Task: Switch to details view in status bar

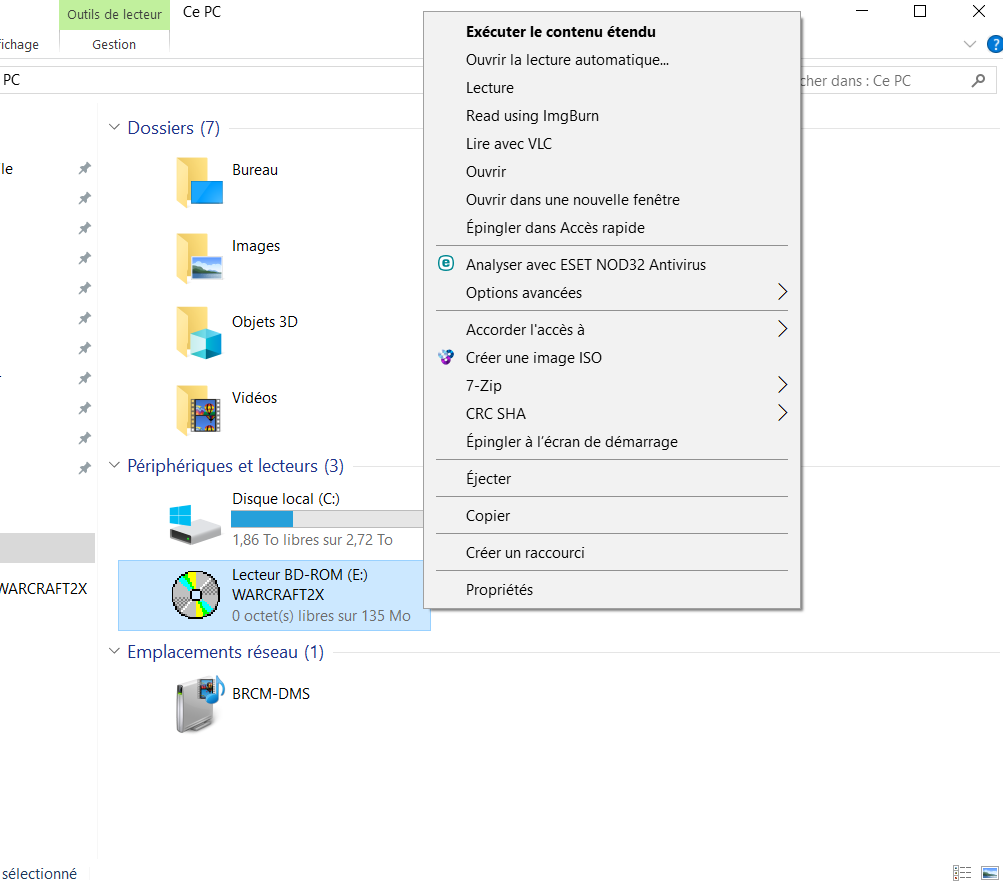Action: [x=961, y=872]
